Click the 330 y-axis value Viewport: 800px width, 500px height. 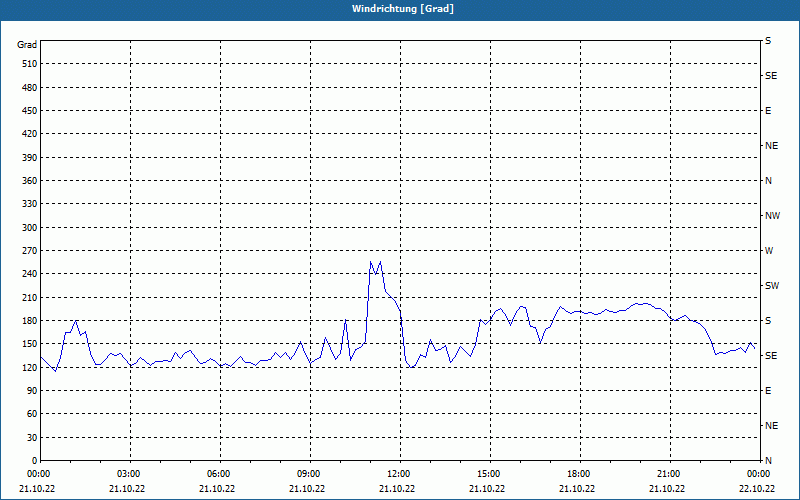pos(30,204)
